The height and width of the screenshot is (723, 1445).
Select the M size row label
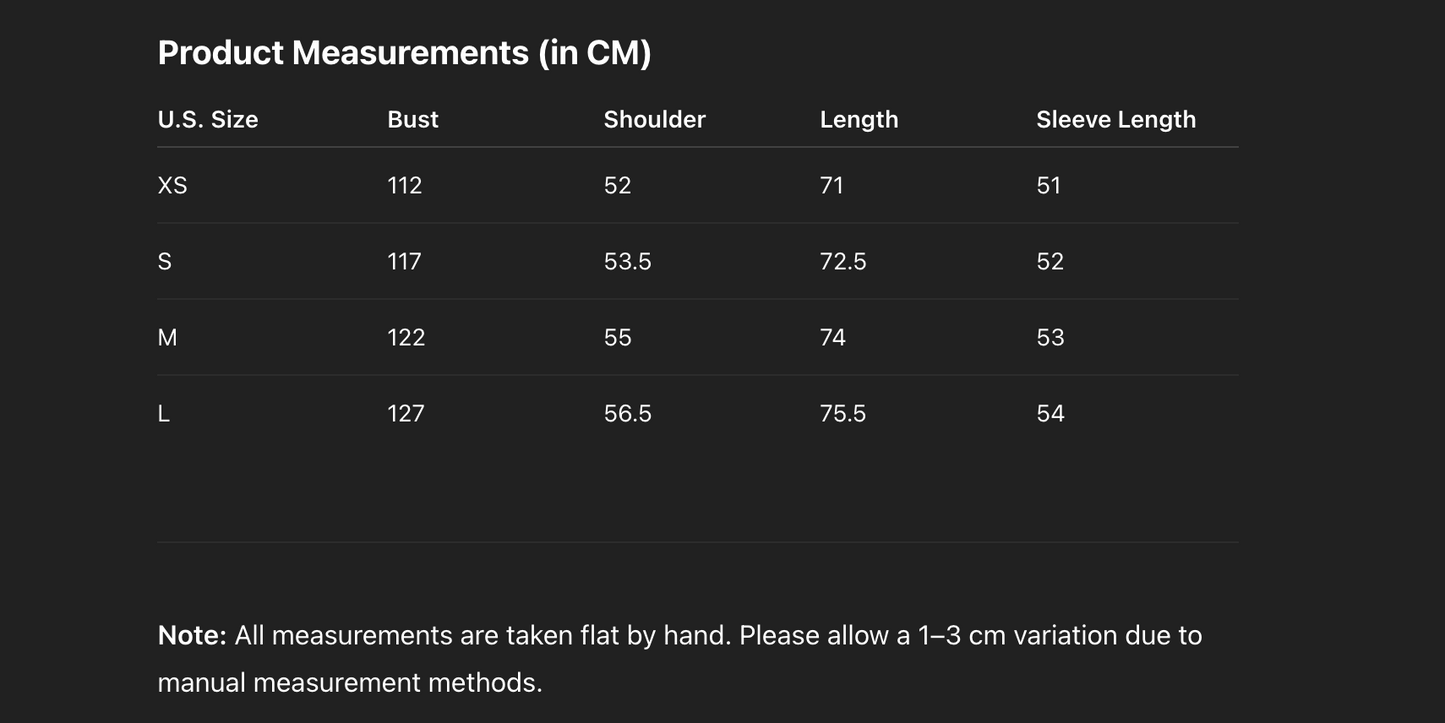pos(167,338)
